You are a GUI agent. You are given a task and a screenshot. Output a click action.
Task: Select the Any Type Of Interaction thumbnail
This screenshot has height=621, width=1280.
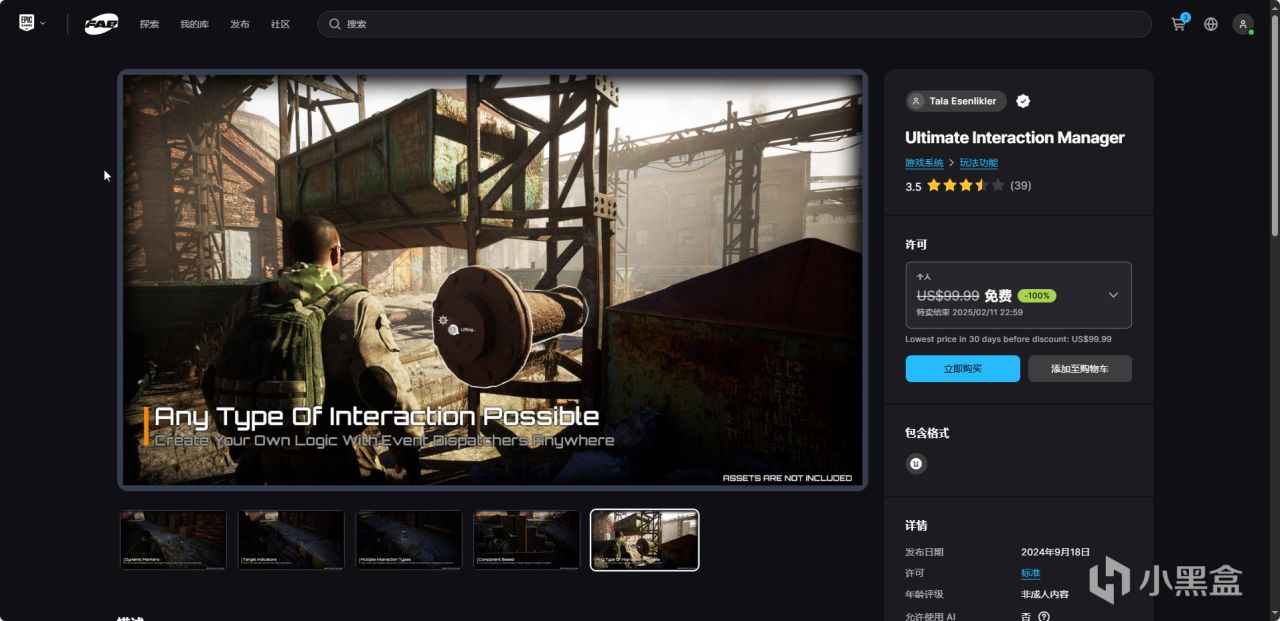point(644,540)
